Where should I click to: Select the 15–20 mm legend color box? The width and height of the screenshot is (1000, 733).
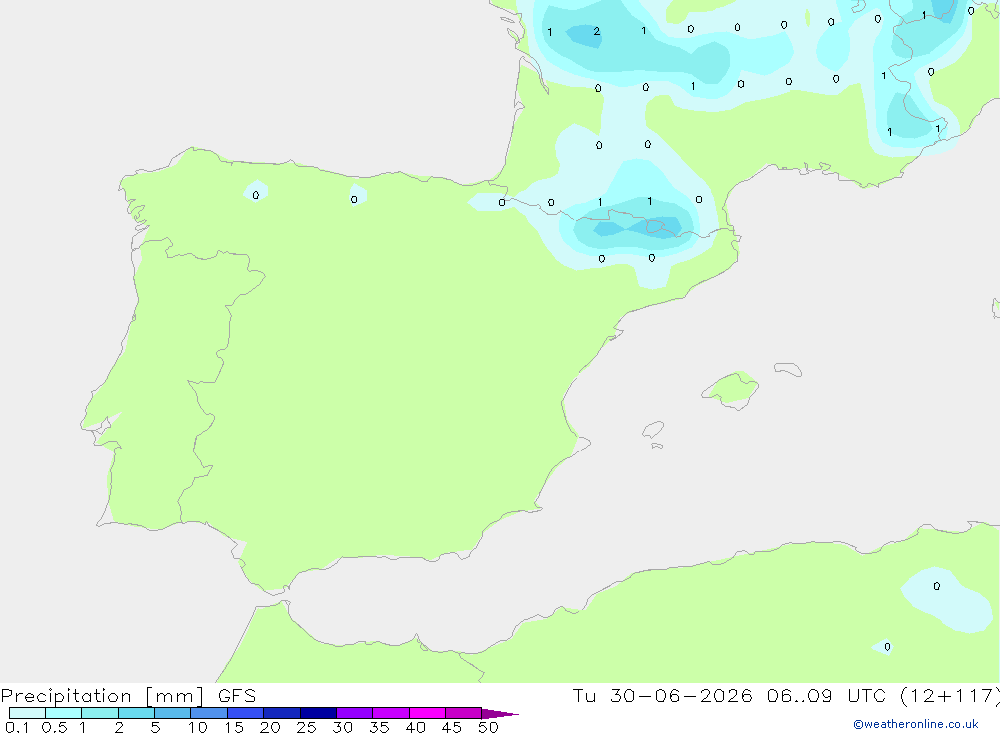tap(246, 713)
